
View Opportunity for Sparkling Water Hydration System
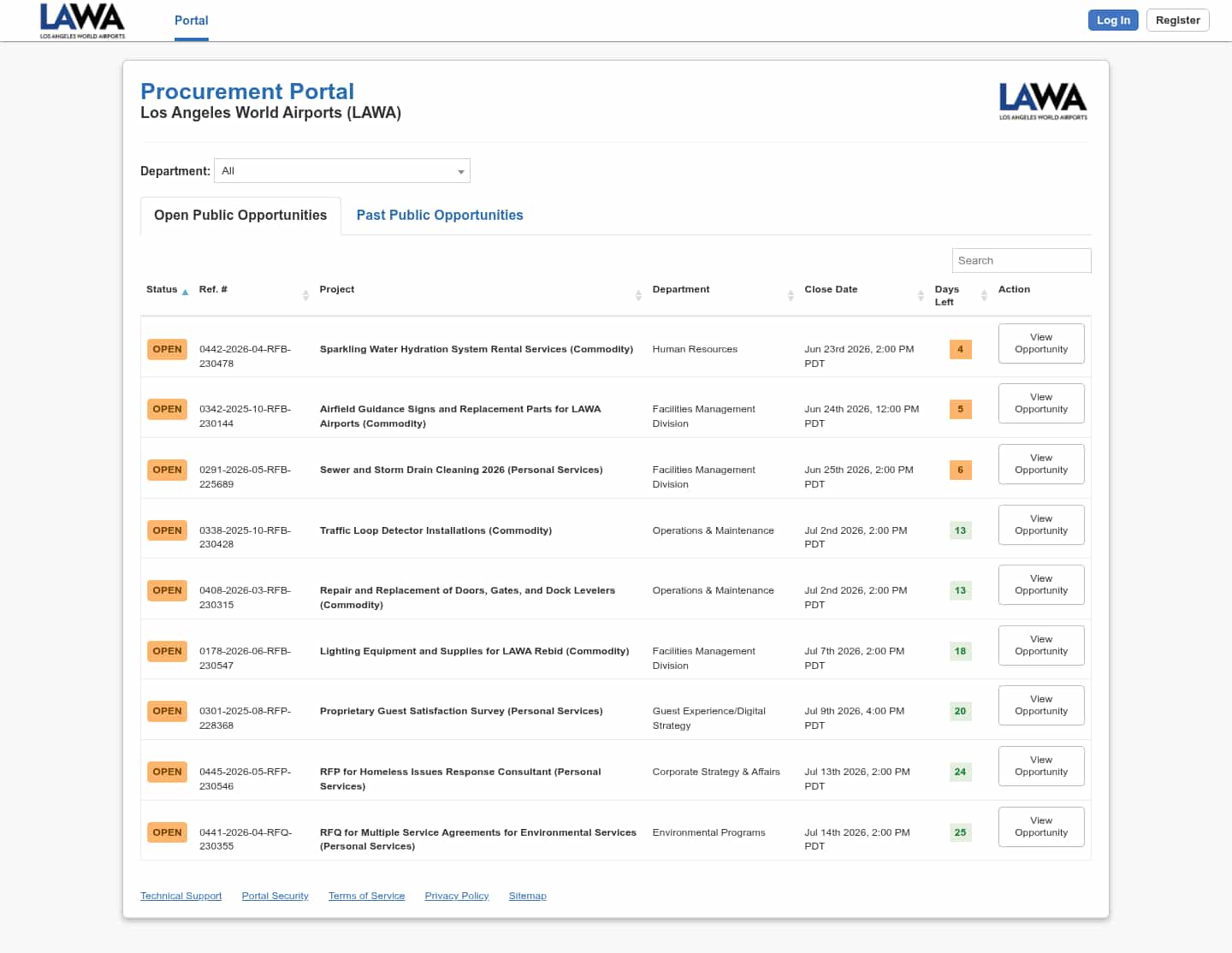1041,343
